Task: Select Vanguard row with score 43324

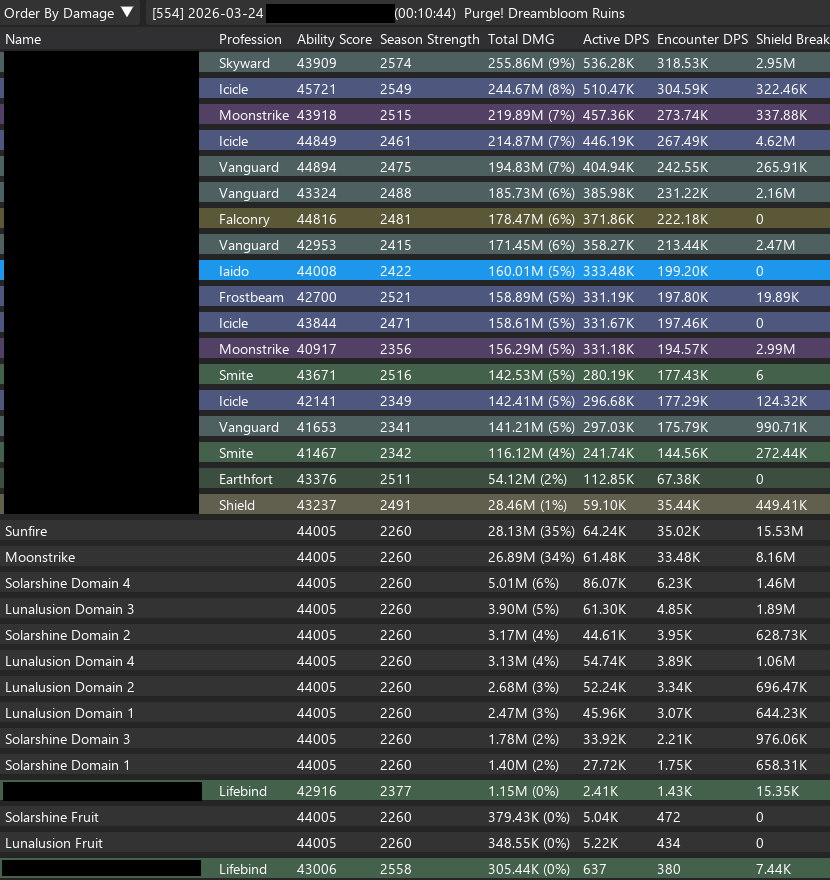Action: [415, 193]
